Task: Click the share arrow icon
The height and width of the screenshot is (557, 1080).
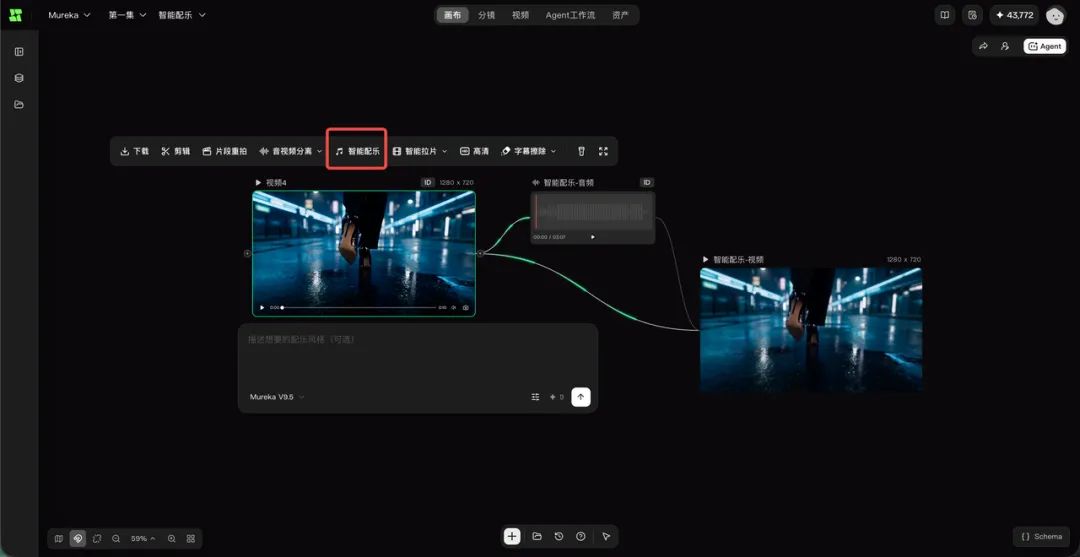Action: [x=984, y=46]
